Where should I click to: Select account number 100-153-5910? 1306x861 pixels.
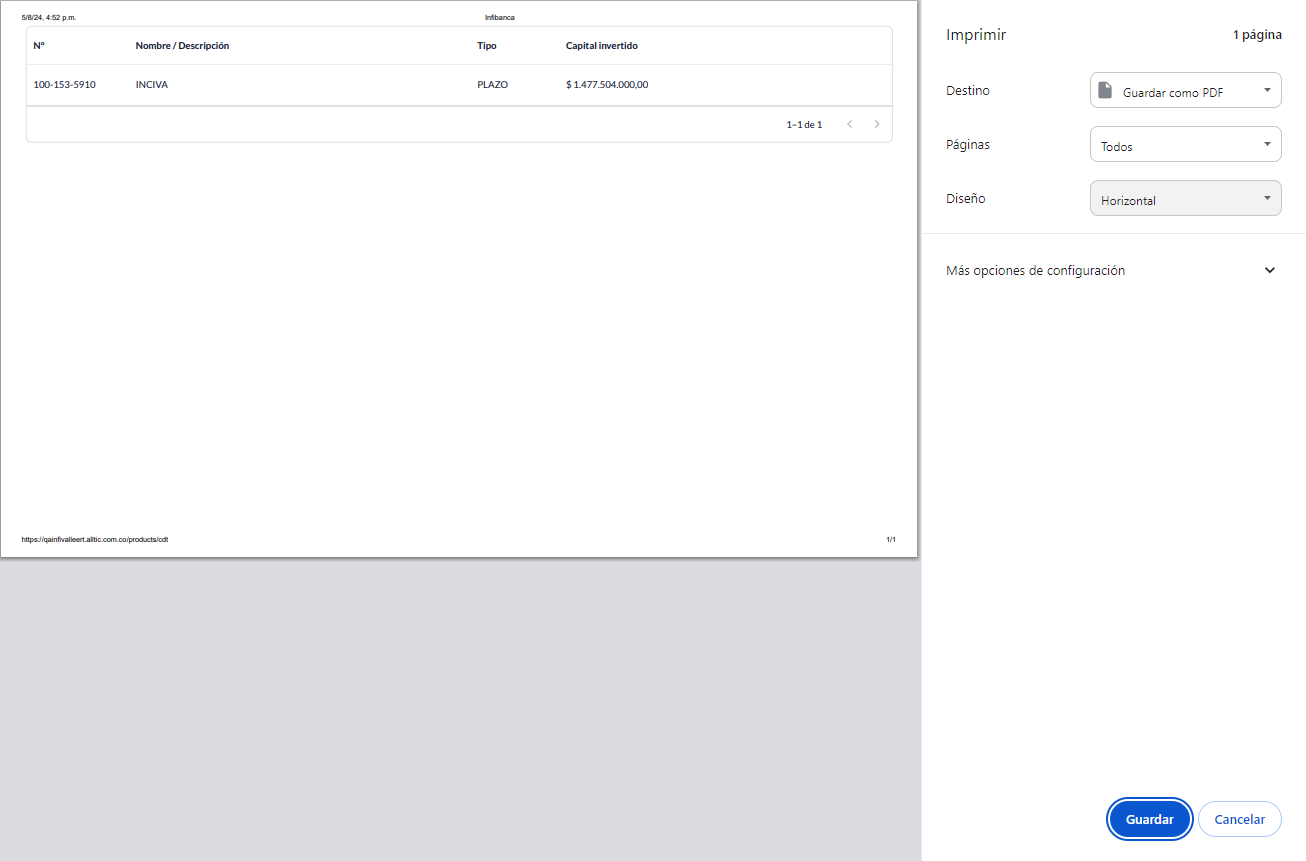[64, 85]
